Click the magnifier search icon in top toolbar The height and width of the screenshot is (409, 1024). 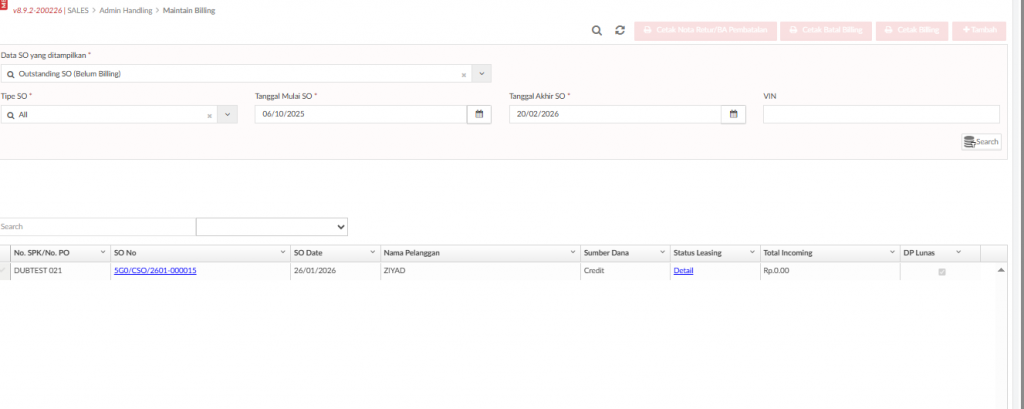597,31
